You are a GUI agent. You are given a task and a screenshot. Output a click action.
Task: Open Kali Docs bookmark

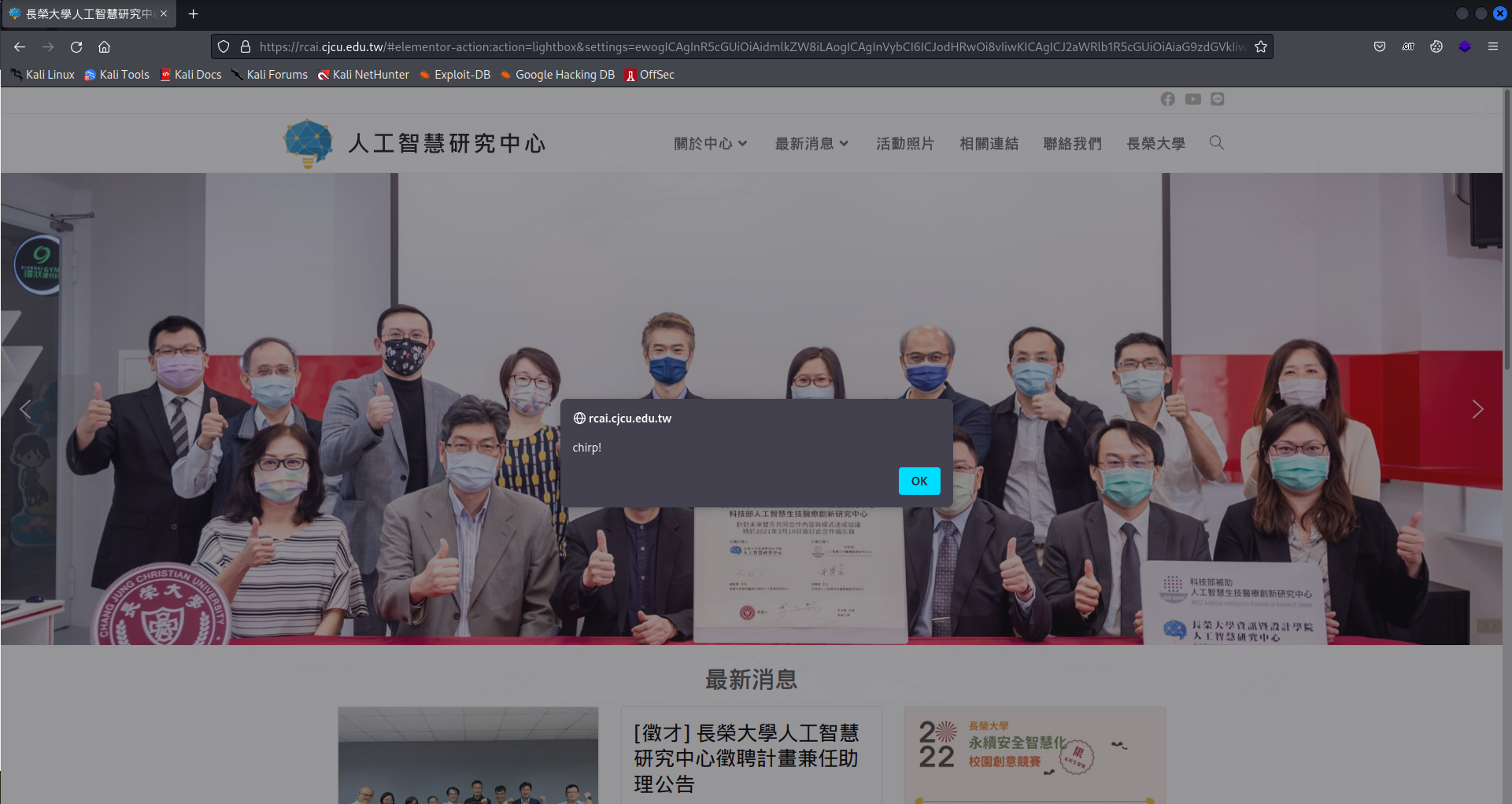[x=191, y=75]
